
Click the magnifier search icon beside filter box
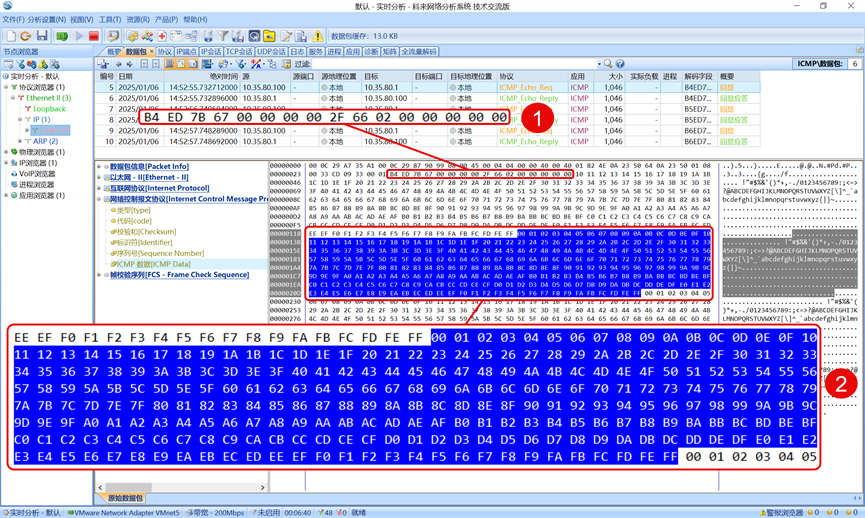click(606, 64)
